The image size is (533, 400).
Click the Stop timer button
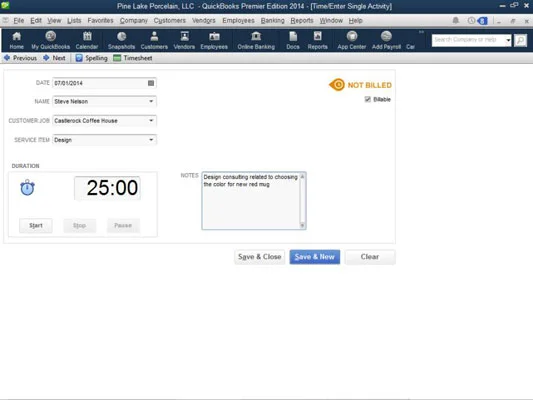[80, 226]
